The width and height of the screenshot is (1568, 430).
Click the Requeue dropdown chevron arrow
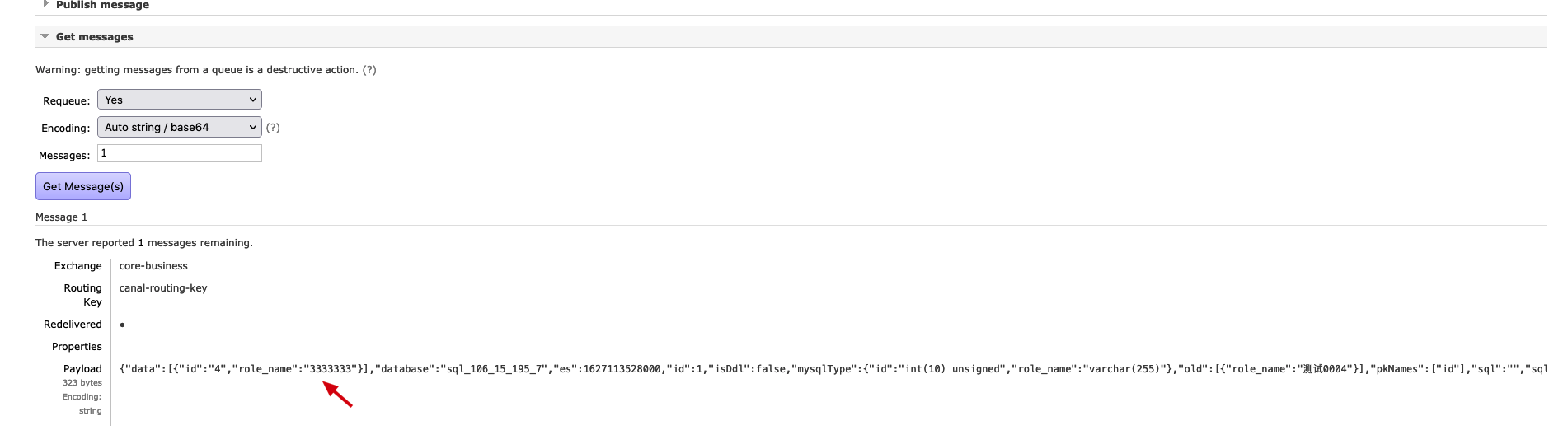click(x=252, y=100)
